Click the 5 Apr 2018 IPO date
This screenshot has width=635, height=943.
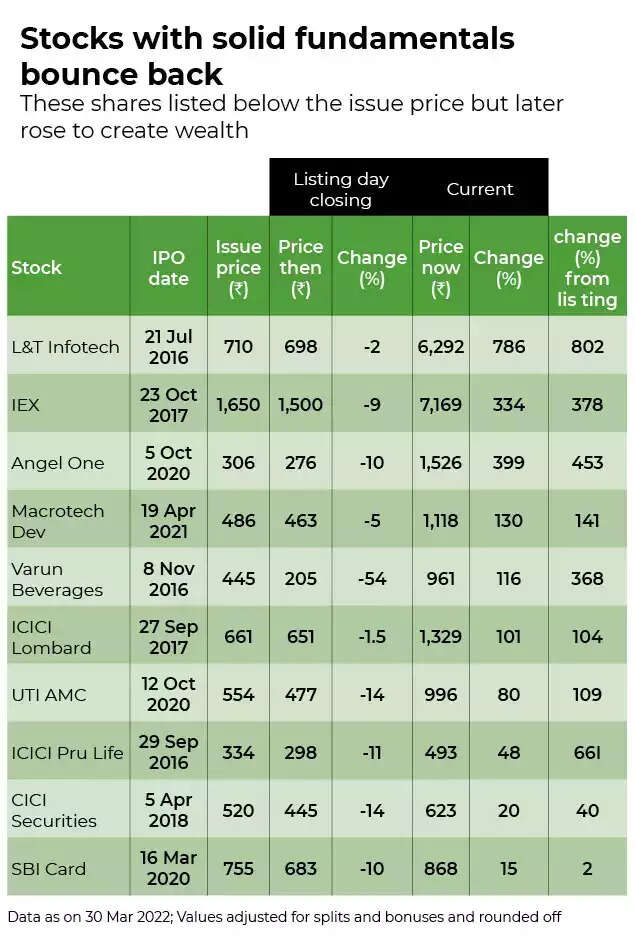[168, 810]
